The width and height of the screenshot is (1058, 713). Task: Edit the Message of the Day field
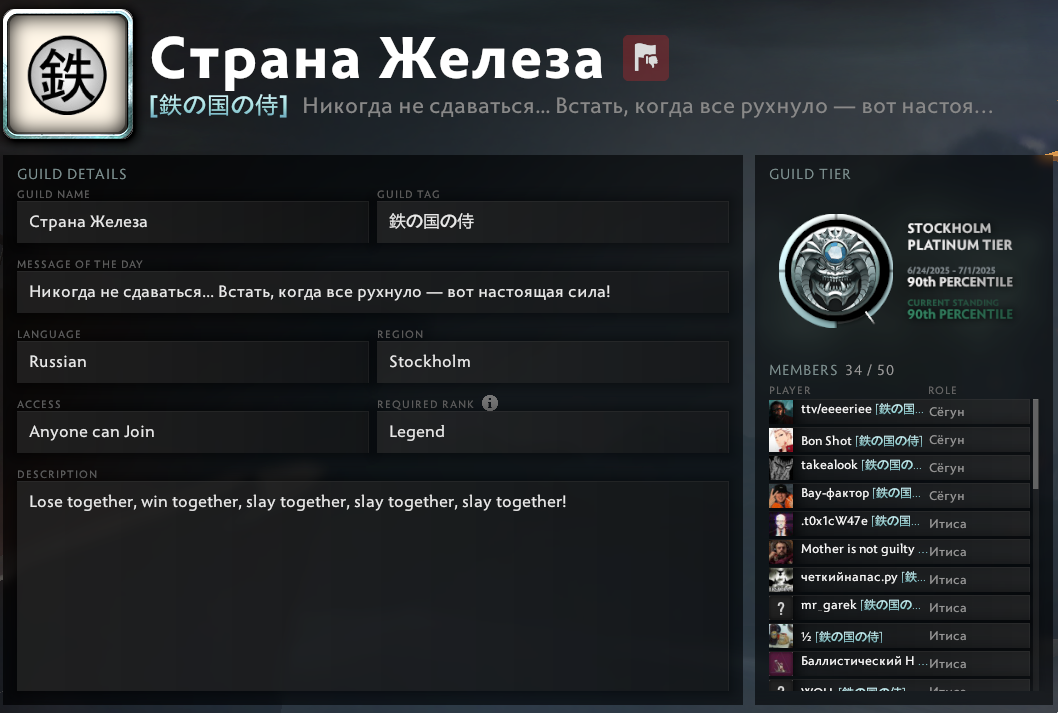point(372,292)
